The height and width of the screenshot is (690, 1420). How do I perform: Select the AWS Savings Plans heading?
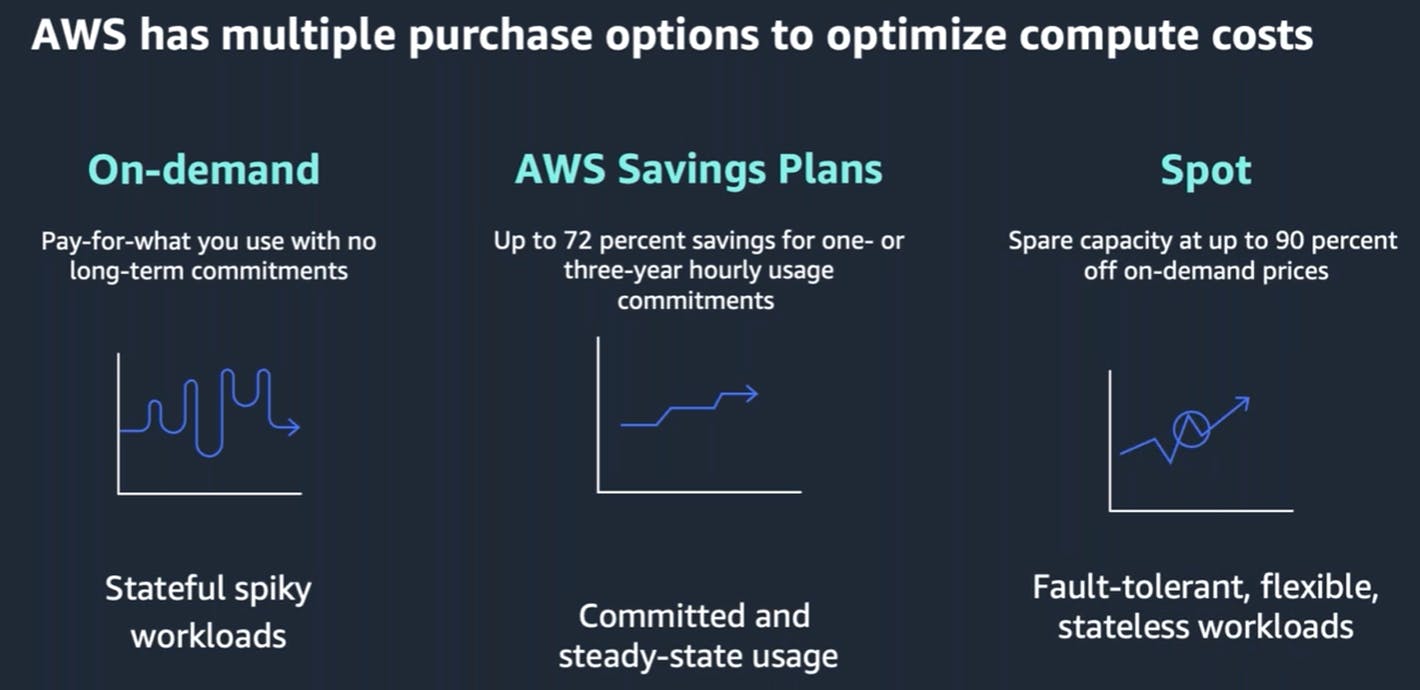(x=699, y=170)
